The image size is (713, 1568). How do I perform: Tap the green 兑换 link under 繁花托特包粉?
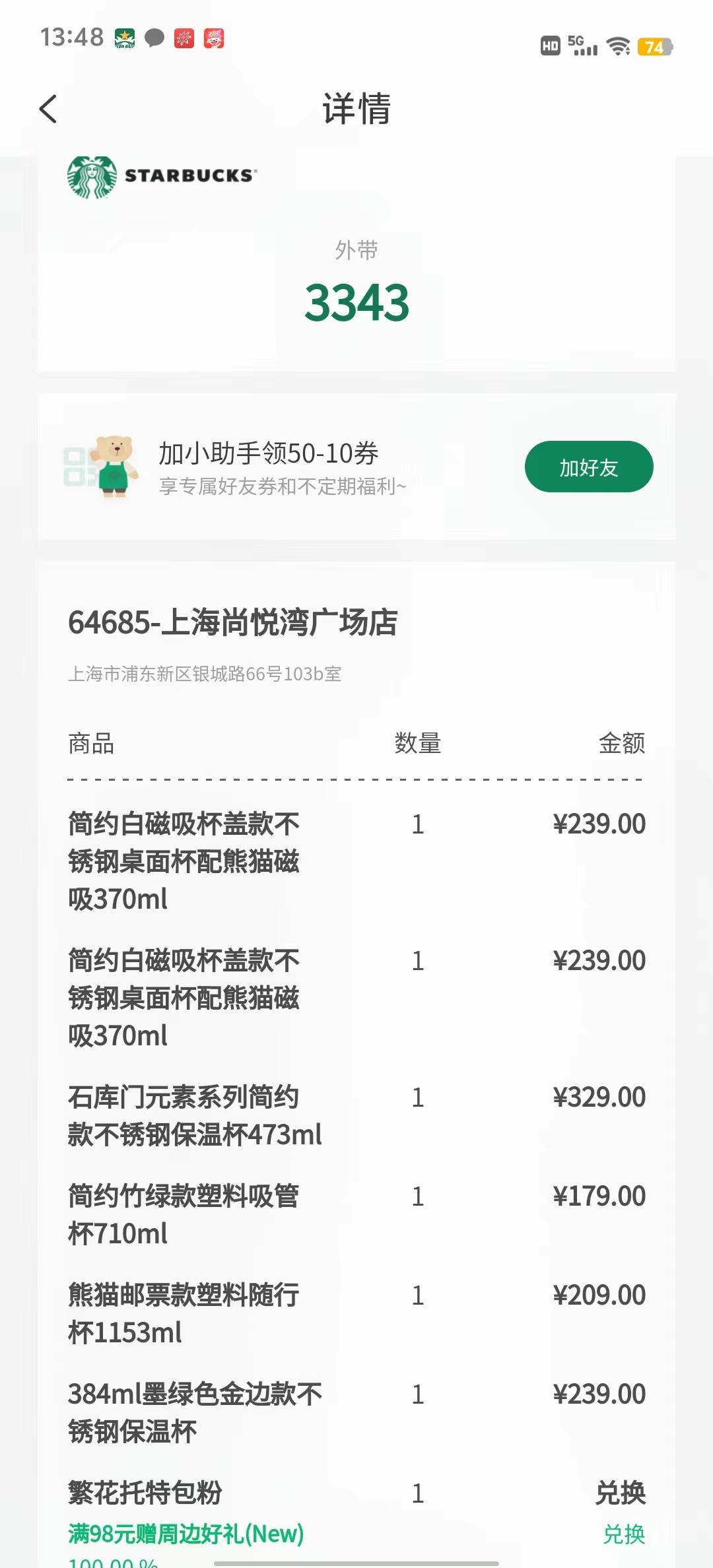tap(624, 1534)
